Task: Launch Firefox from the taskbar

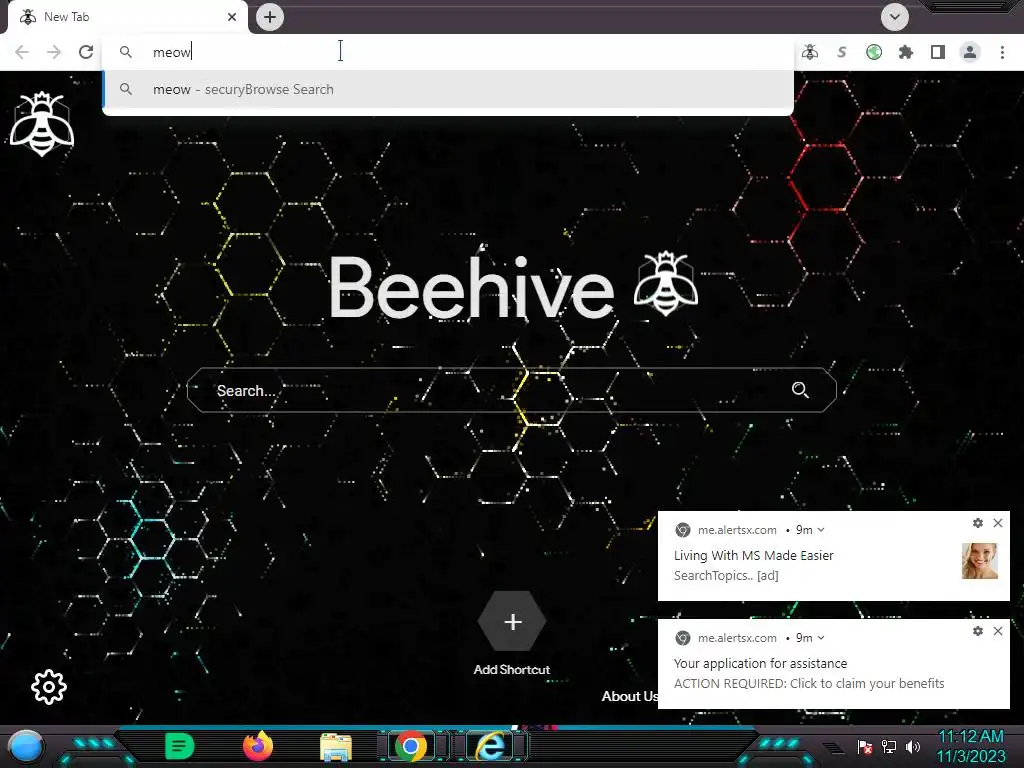Action: click(258, 746)
